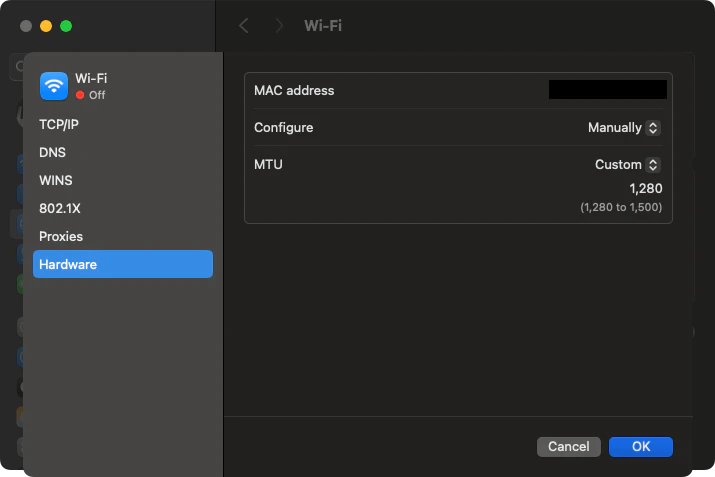Open the TCP/IP settings tab
Image resolution: width=715 pixels, height=477 pixels.
pos(59,124)
